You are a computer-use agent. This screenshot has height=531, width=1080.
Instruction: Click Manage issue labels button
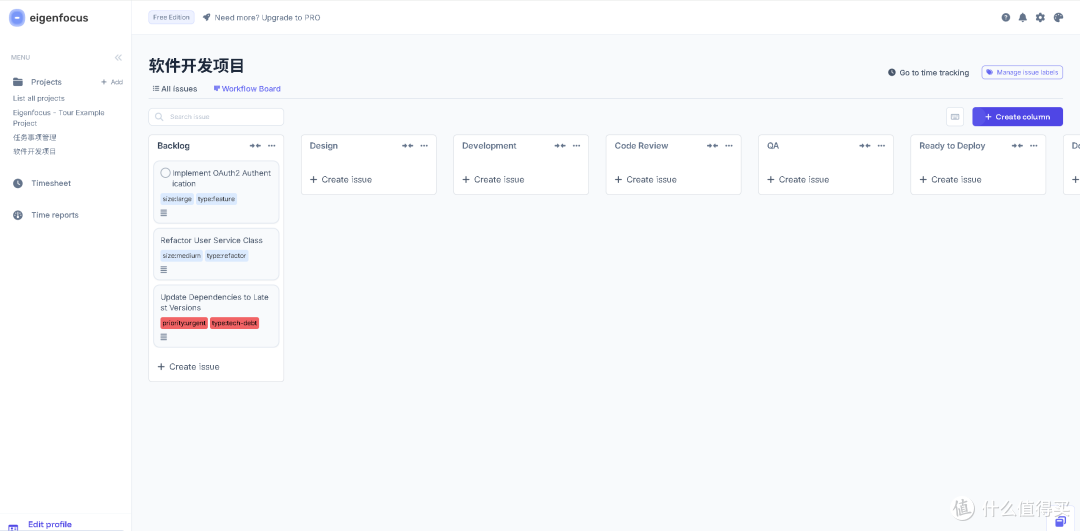point(1022,72)
